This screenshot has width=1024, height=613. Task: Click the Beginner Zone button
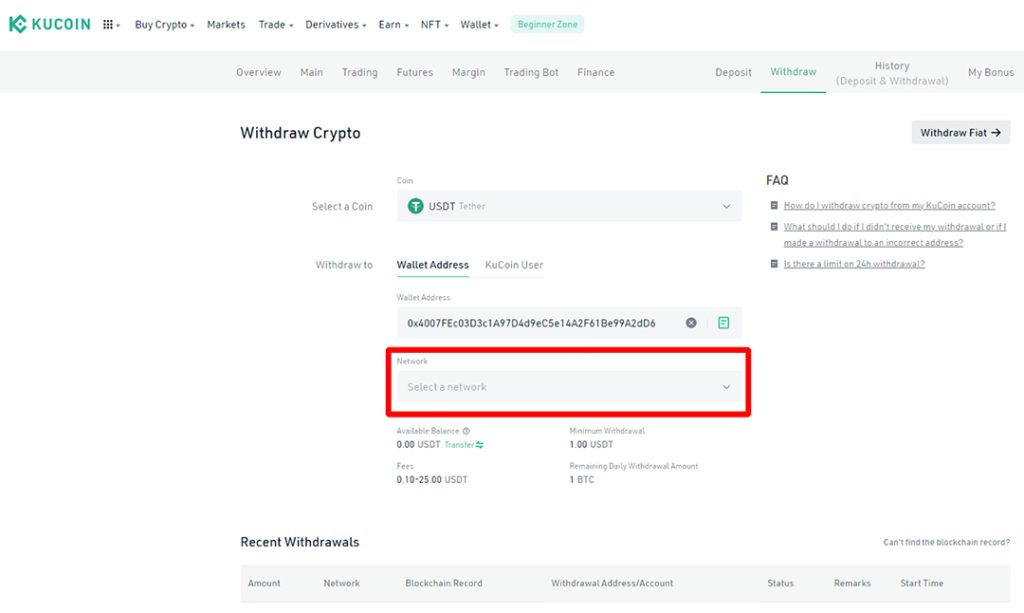[547, 24]
